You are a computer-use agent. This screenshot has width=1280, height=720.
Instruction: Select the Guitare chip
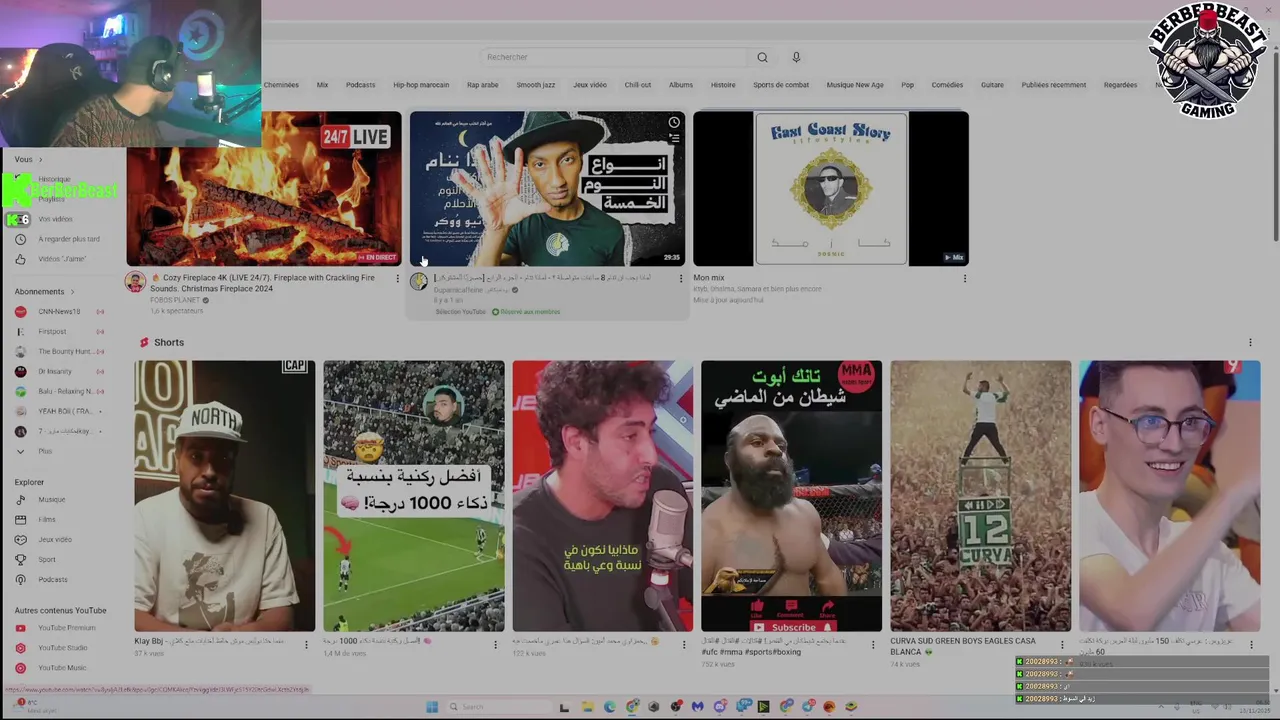(x=992, y=85)
